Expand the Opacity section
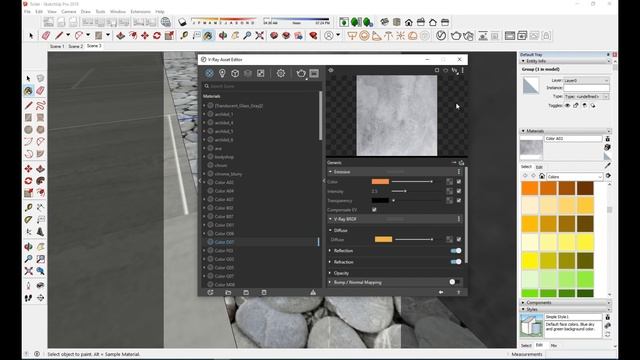Image resolution: width=640 pixels, height=360 pixels. click(x=330, y=273)
